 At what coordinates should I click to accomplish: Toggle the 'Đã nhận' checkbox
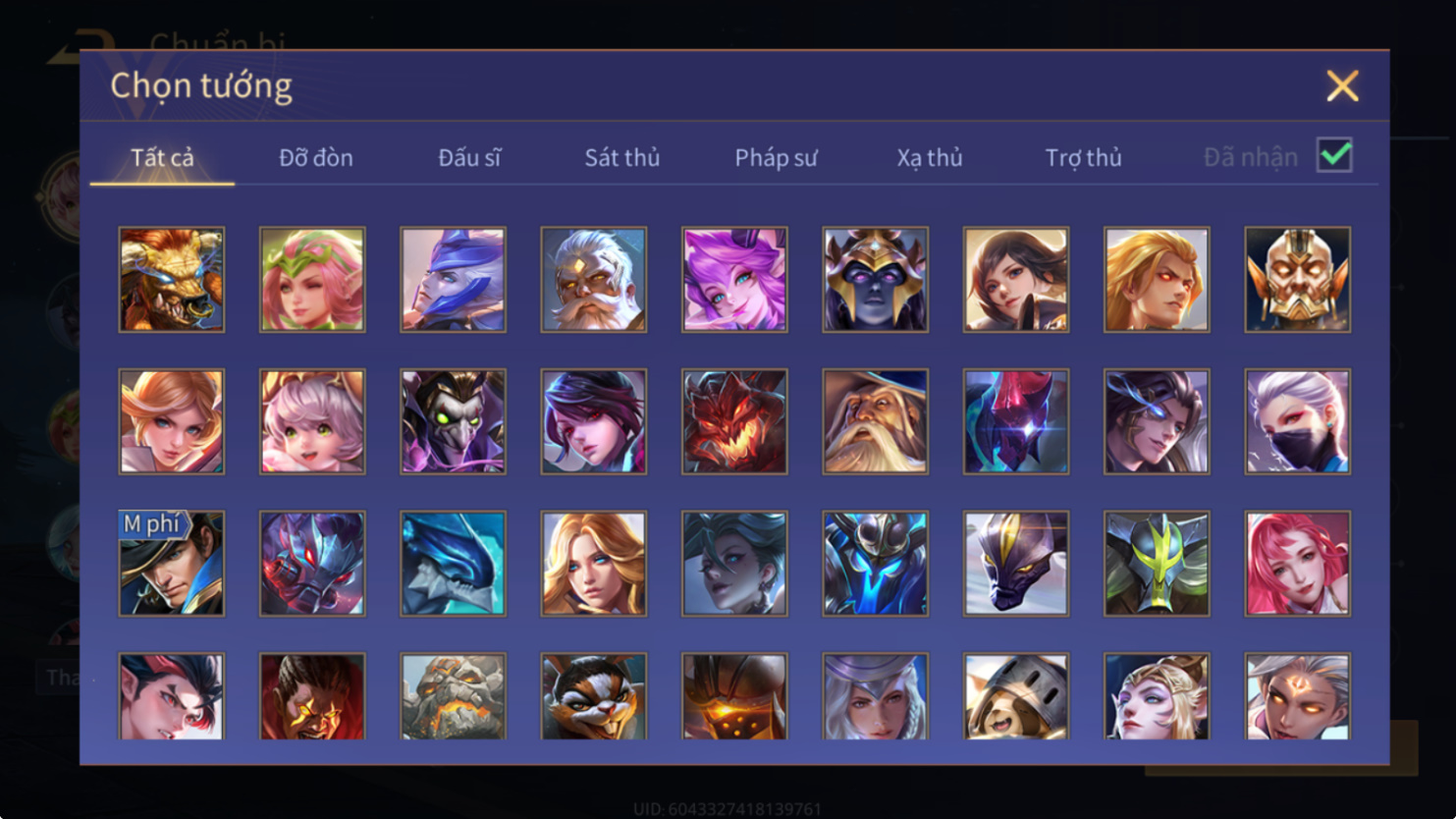click(x=1334, y=155)
